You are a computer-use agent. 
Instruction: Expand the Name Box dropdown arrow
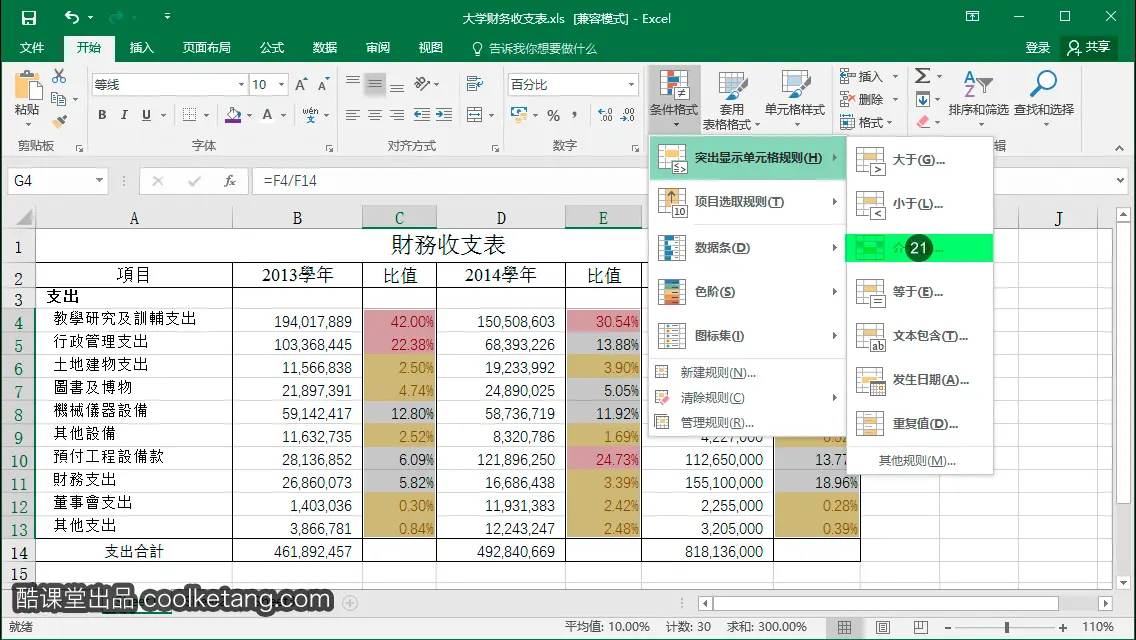(x=99, y=180)
